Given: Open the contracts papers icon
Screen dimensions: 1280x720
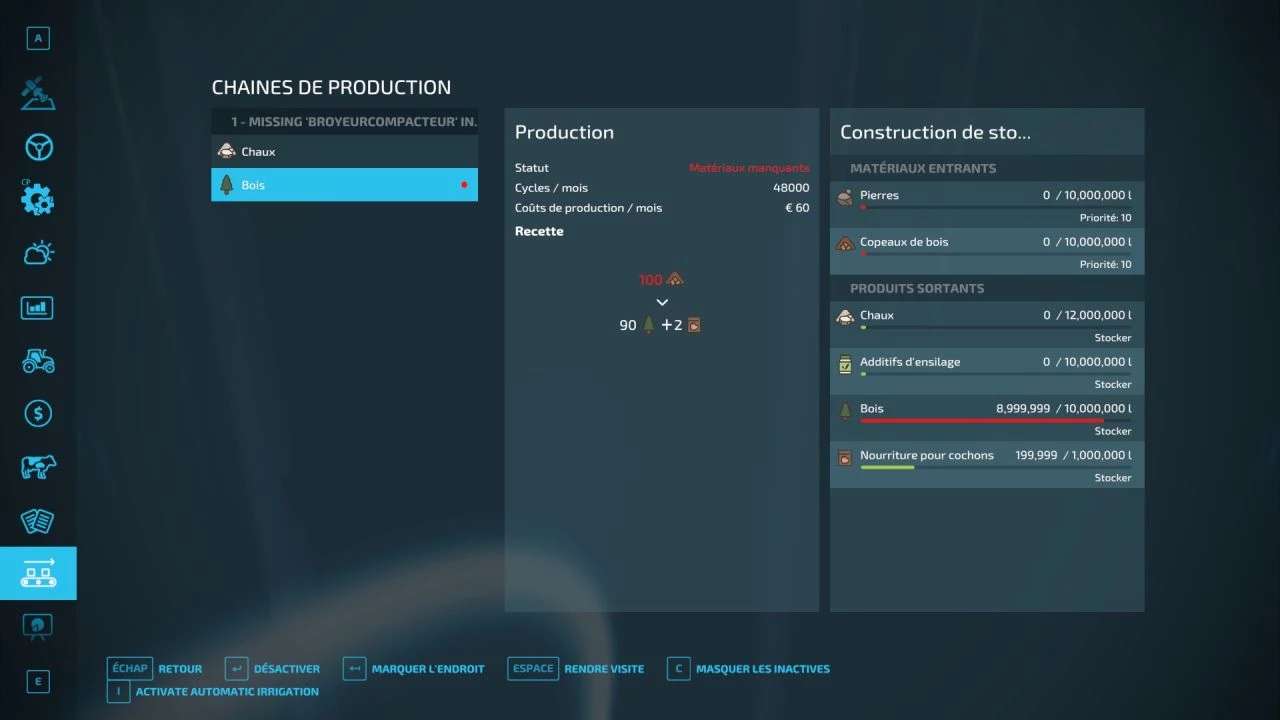Looking at the screenshot, I should click(x=38, y=520).
